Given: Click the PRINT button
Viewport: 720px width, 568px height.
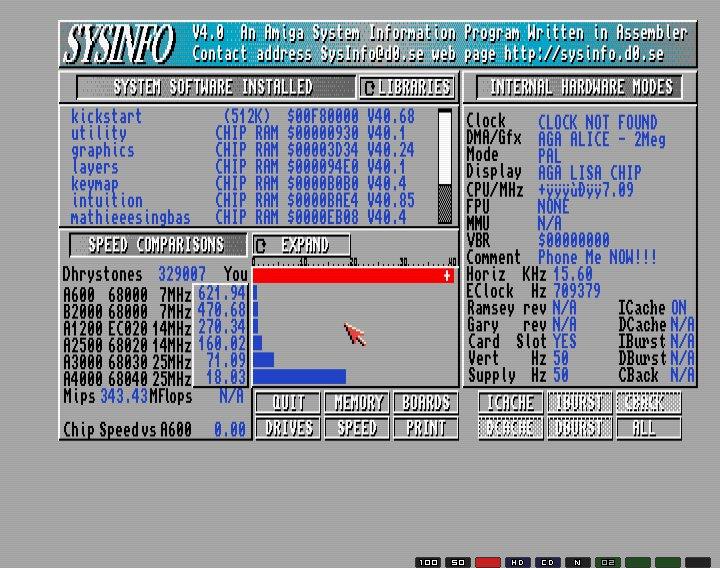Looking at the screenshot, I should click(426, 428).
